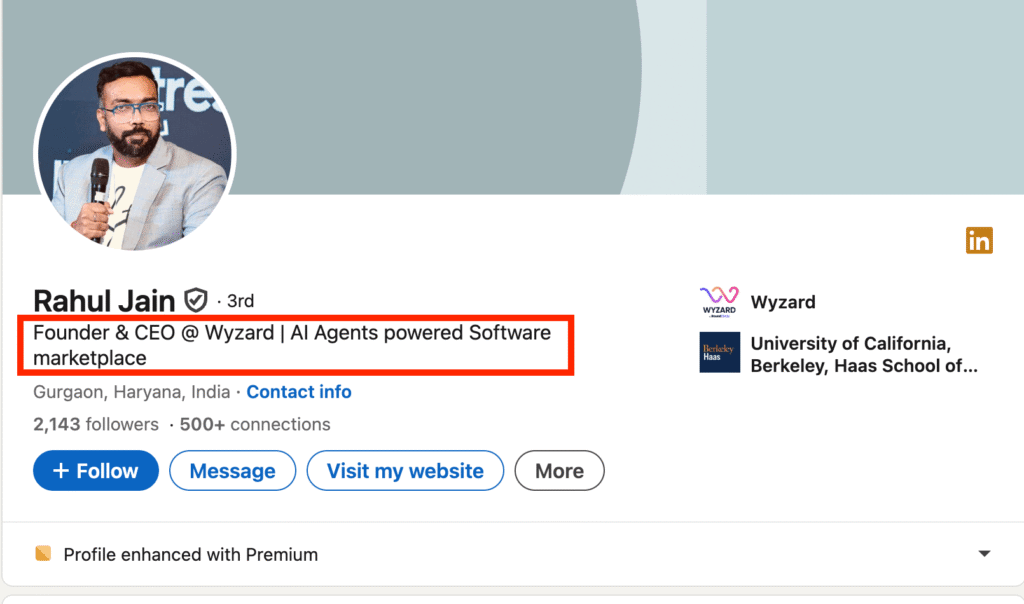Viewport: 1024px width, 604px height.
Task: Click the Visit my website button
Action: [x=405, y=471]
